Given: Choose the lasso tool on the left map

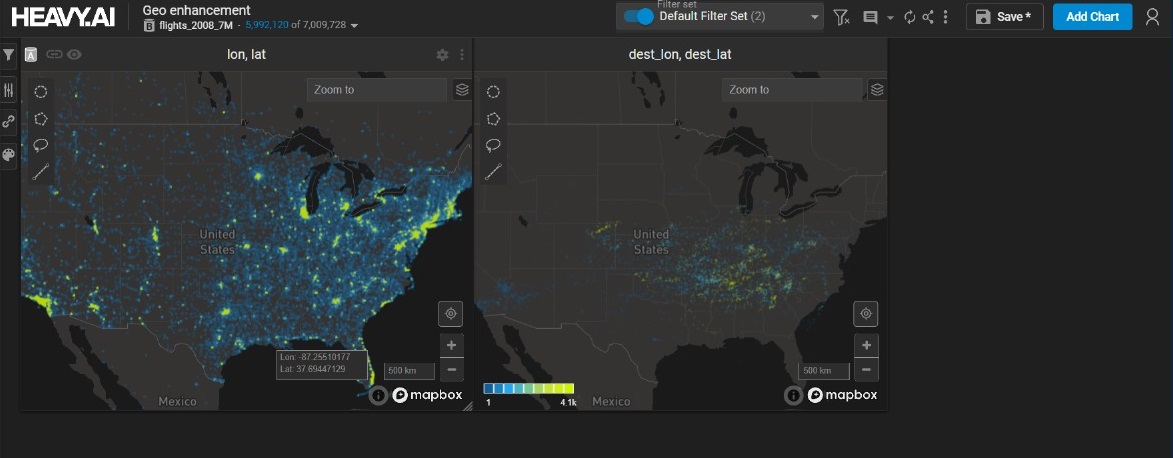Looking at the screenshot, I should coord(41,145).
